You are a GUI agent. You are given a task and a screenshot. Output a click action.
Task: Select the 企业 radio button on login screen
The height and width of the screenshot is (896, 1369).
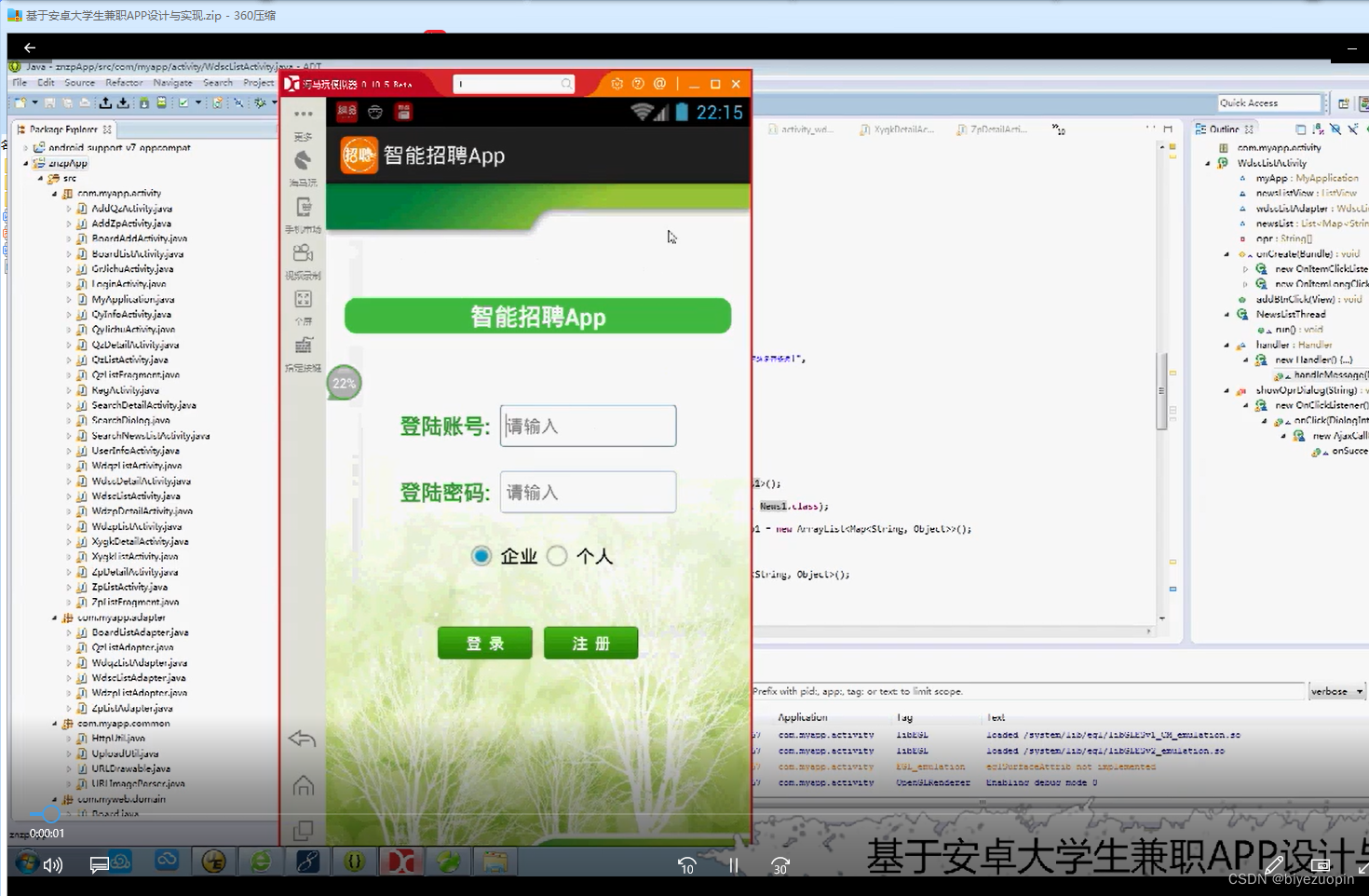(481, 555)
